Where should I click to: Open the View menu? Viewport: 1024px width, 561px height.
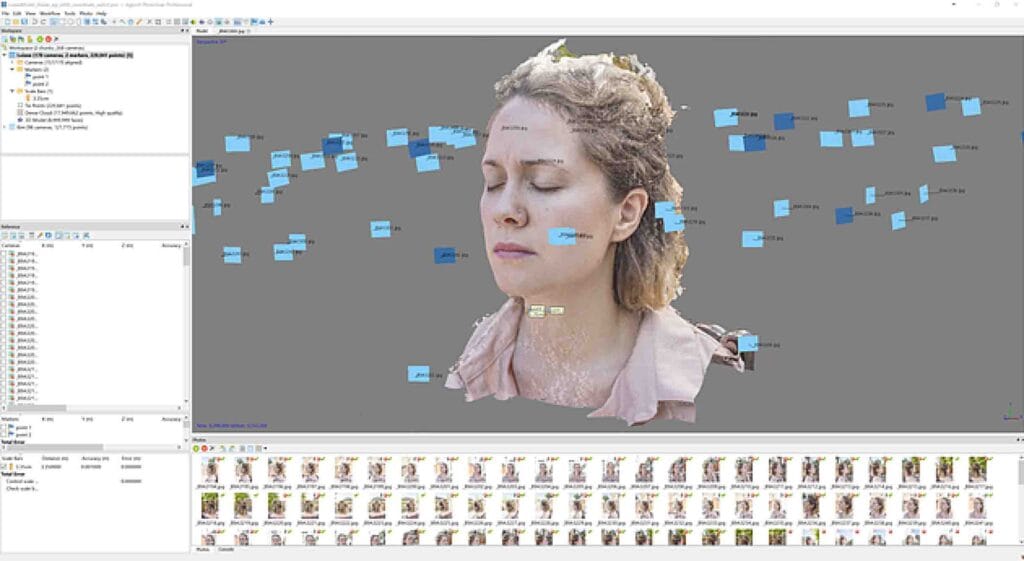point(30,13)
